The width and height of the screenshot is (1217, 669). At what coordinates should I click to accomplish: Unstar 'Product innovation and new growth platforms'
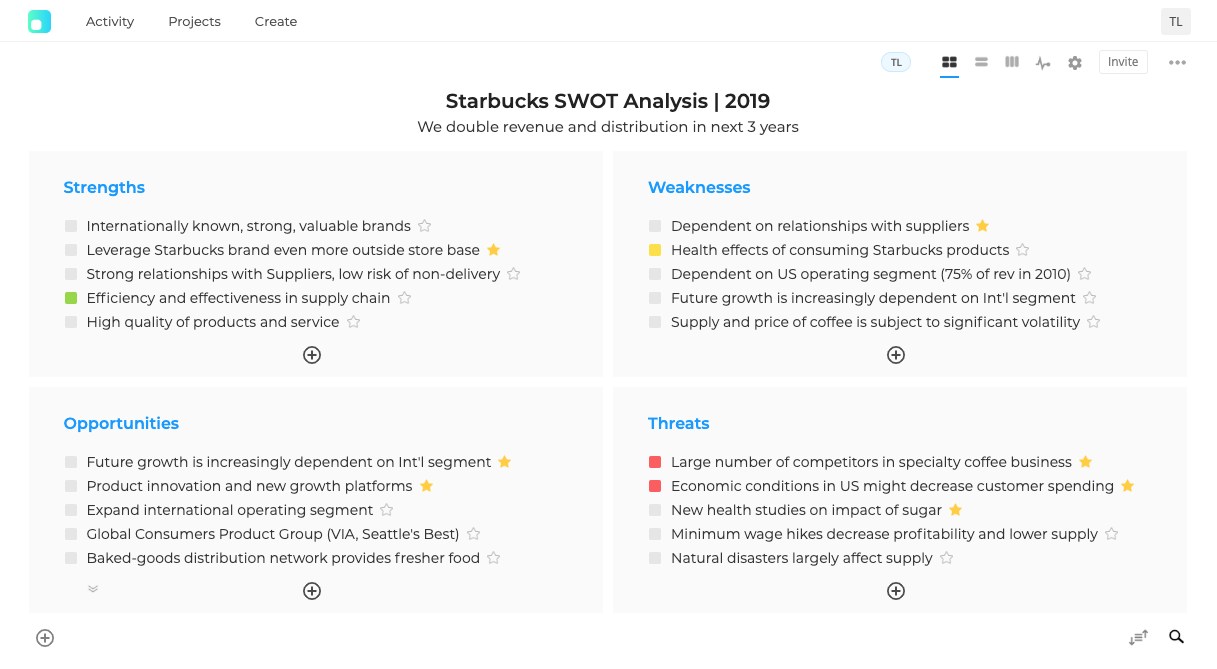click(x=427, y=486)
